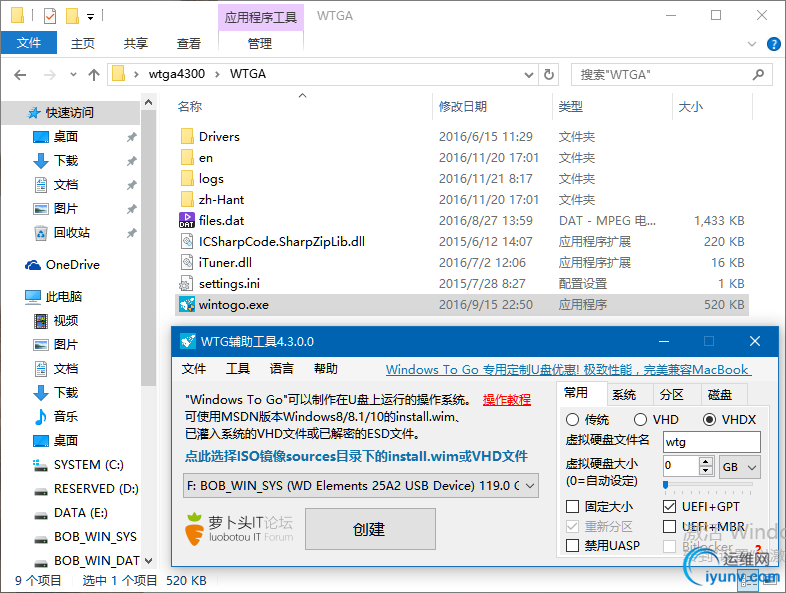Select the logs folder icon
This screenshot has width=786, height=593.
click(187, 178)
